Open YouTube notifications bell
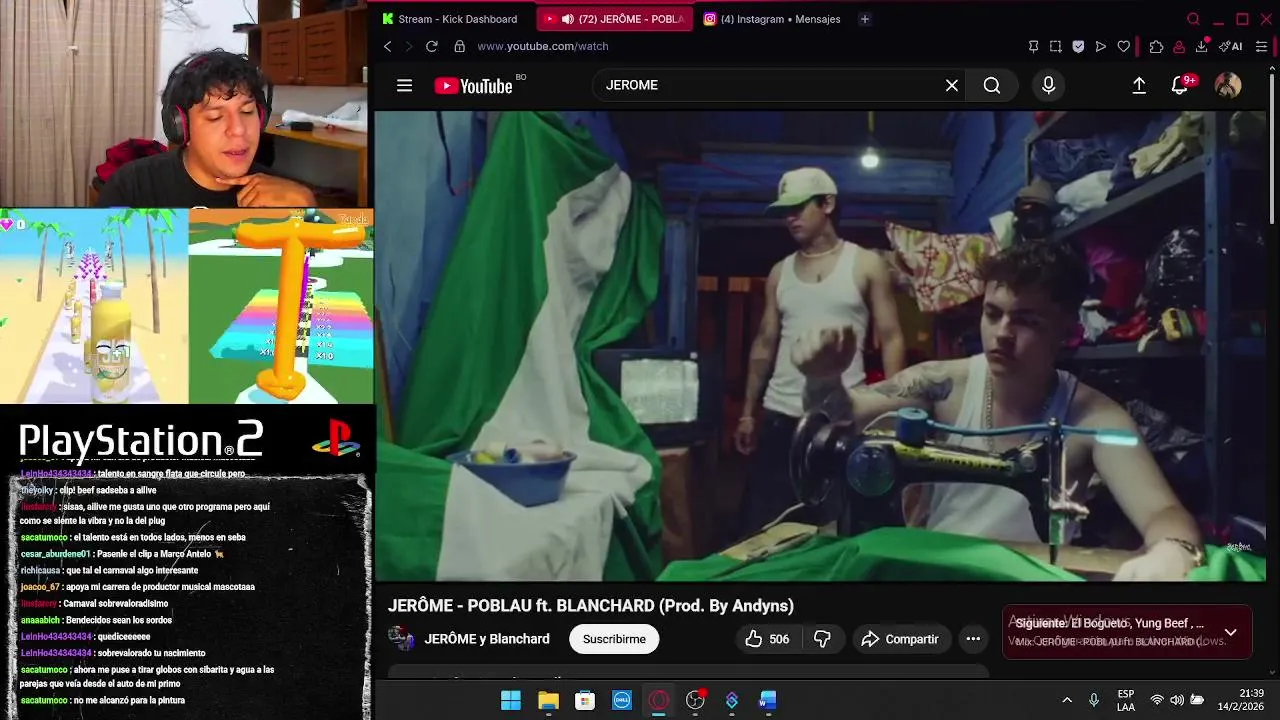 (x=1181, y=86)
